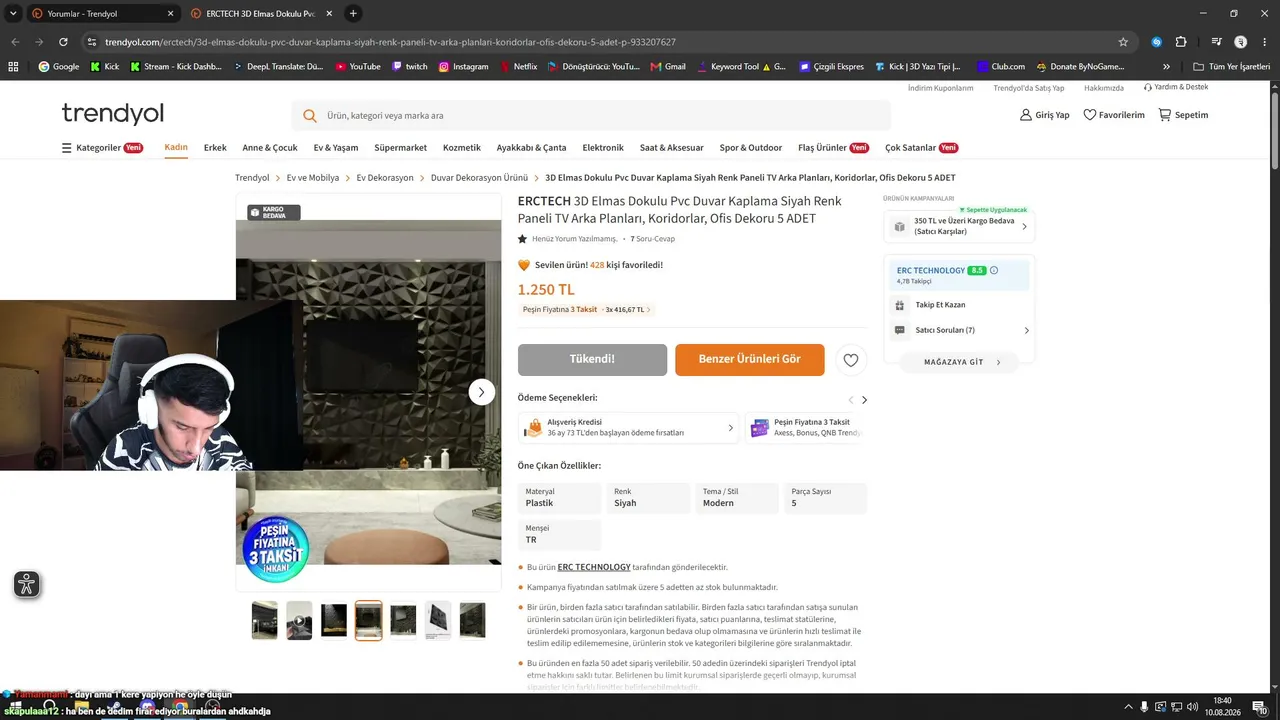Show next product image with arrow
1280x720 pixels.
(x=482, y=392)
